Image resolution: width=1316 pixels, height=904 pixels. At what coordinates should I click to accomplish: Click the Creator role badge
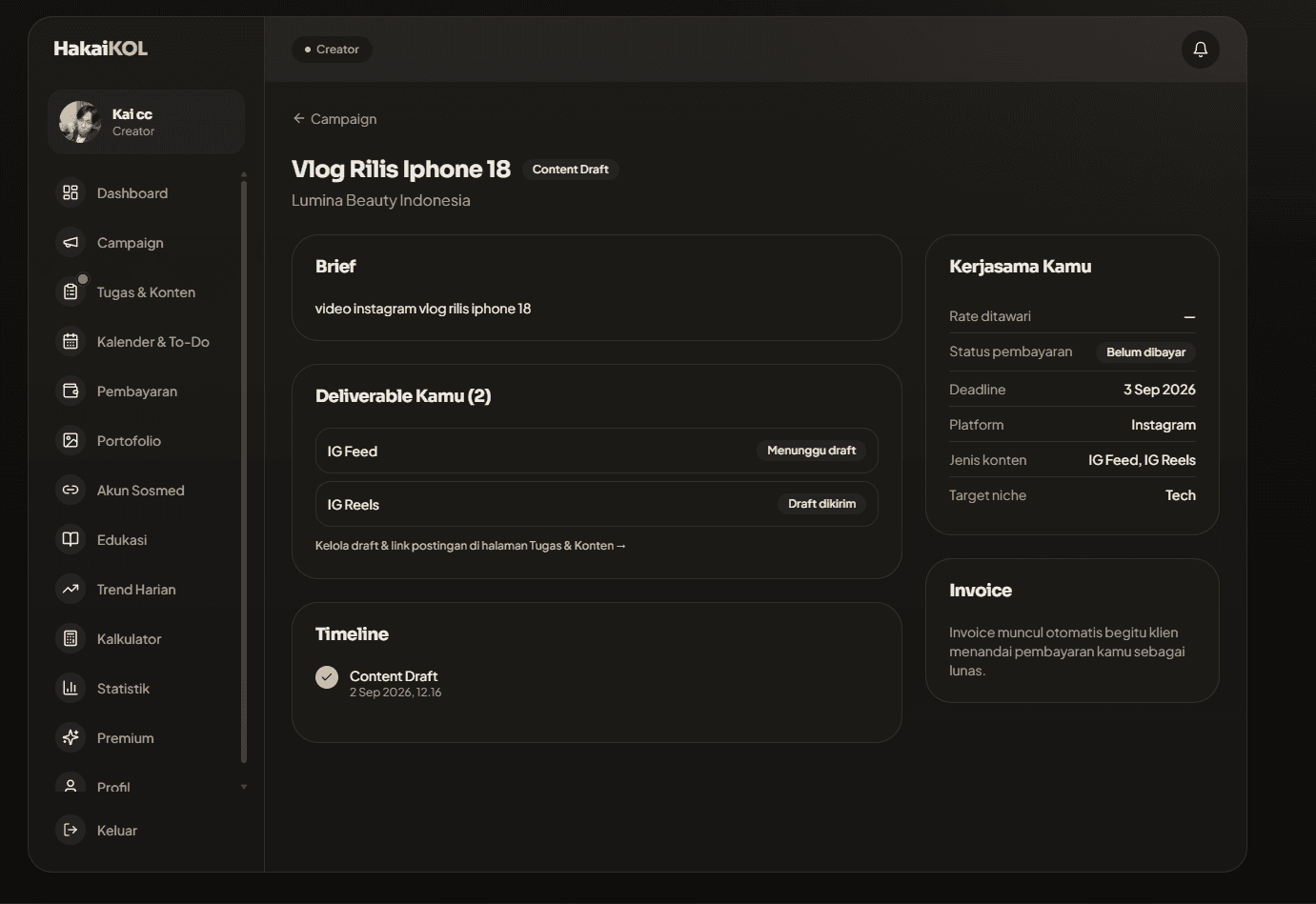[x=332, y=50]
